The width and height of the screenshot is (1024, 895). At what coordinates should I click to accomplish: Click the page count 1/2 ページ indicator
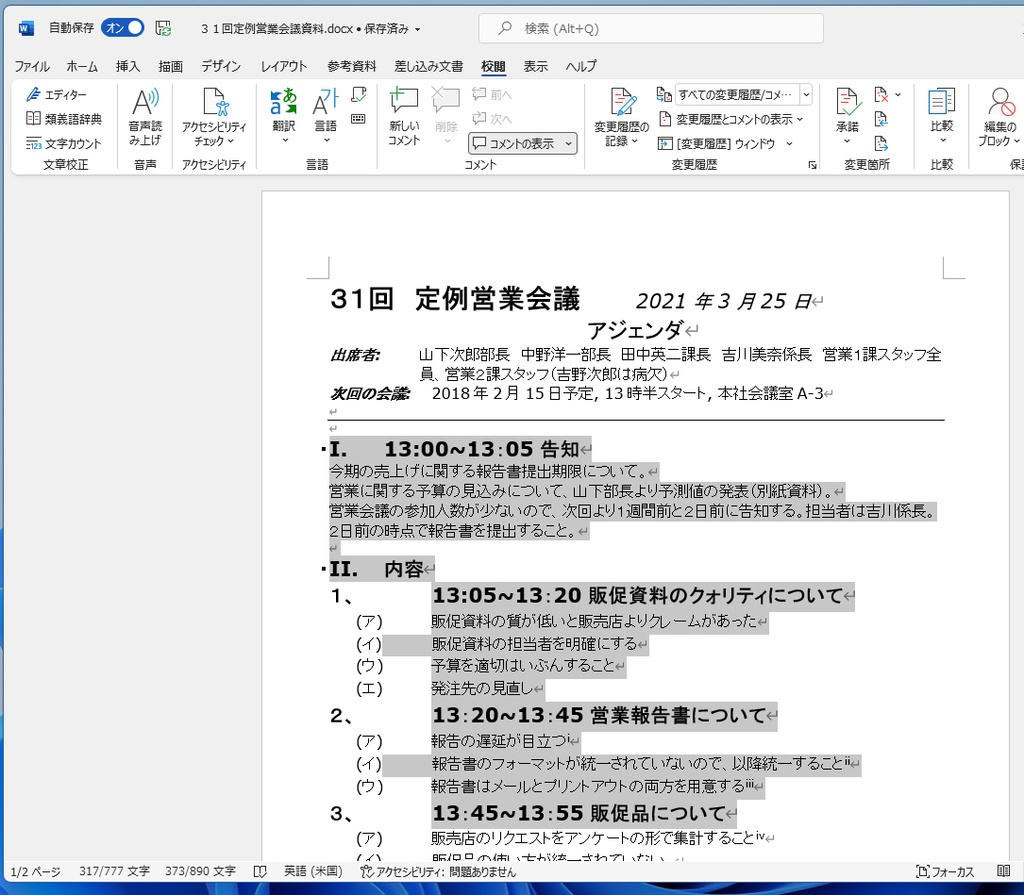(x=35, y=871)
